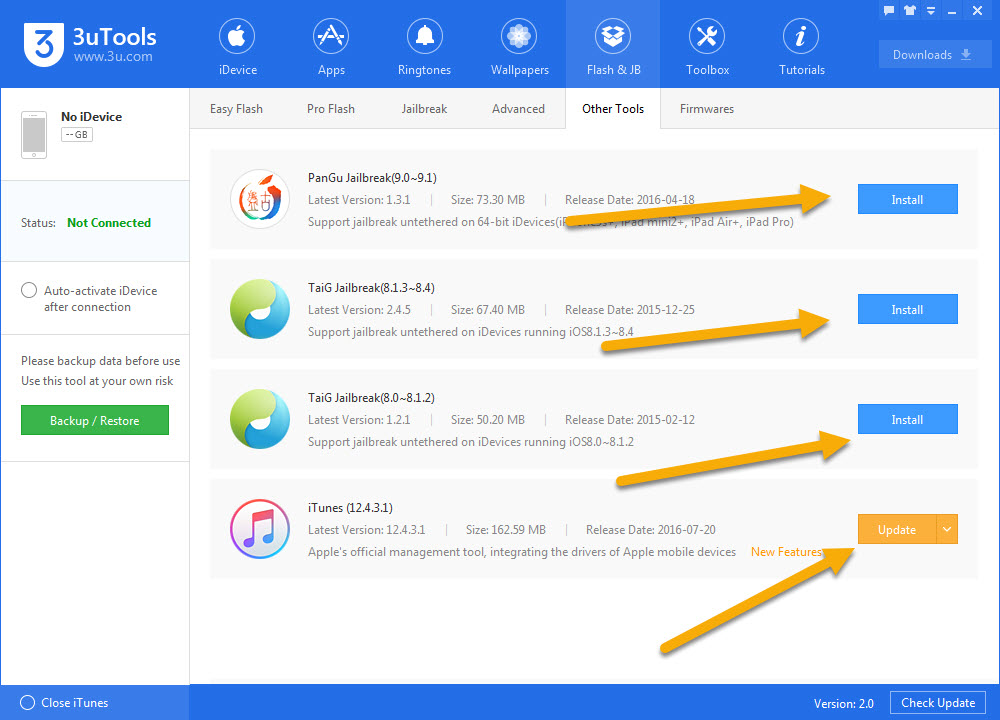Click the skin shirt icon in title bar
The height and width of the screenshot is (720, 1000).
(910, 10)
